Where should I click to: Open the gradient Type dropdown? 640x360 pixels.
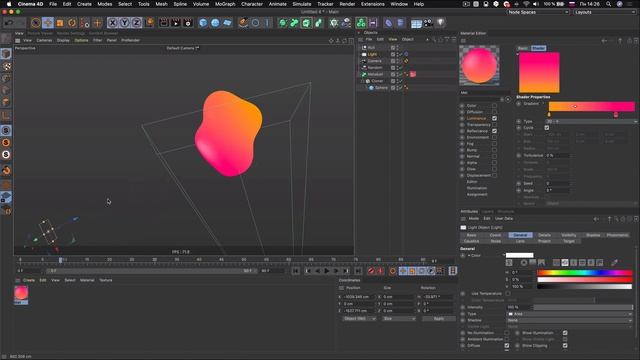coord(591,122)
